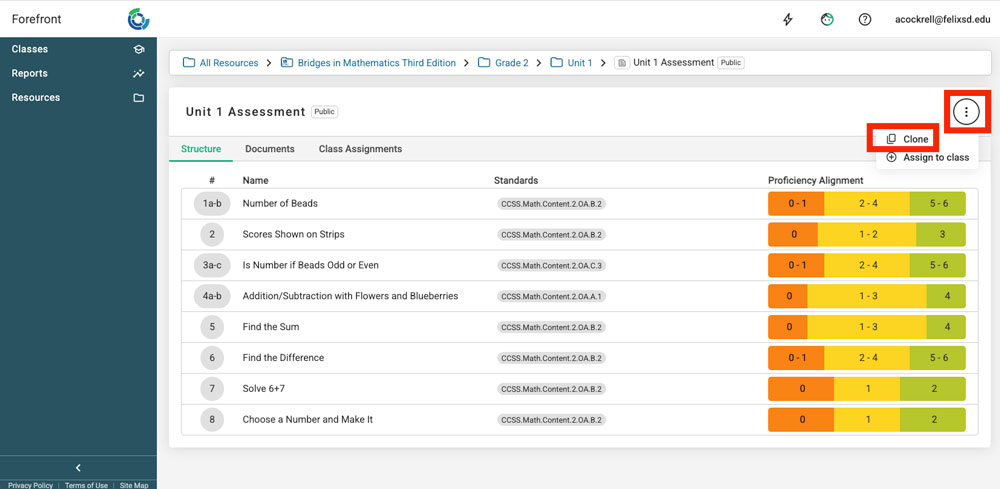Navigate to Grade 2 breadcrumb folder

(x=511, y=63)
